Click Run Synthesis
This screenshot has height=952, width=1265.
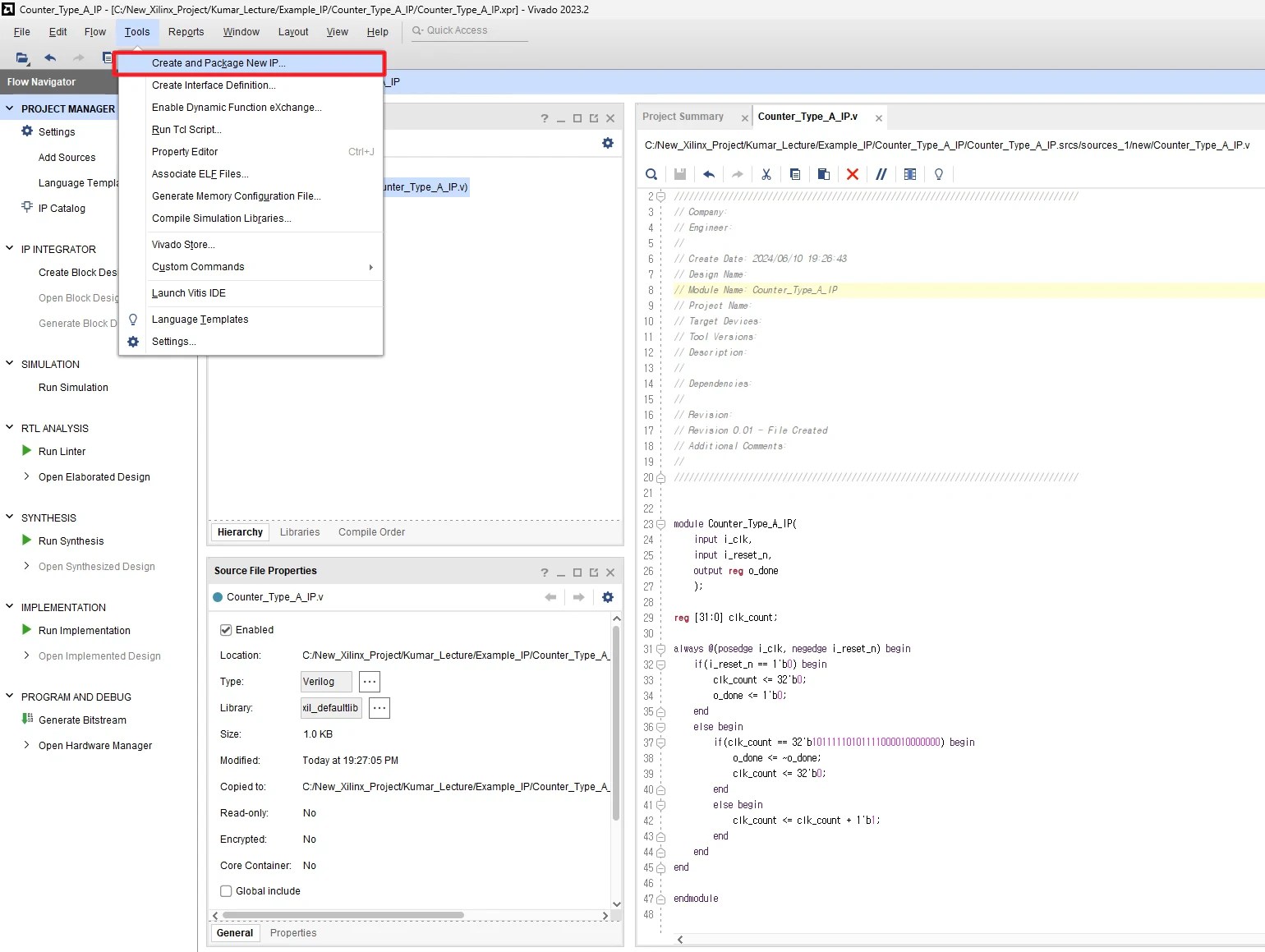coord(71,541)
